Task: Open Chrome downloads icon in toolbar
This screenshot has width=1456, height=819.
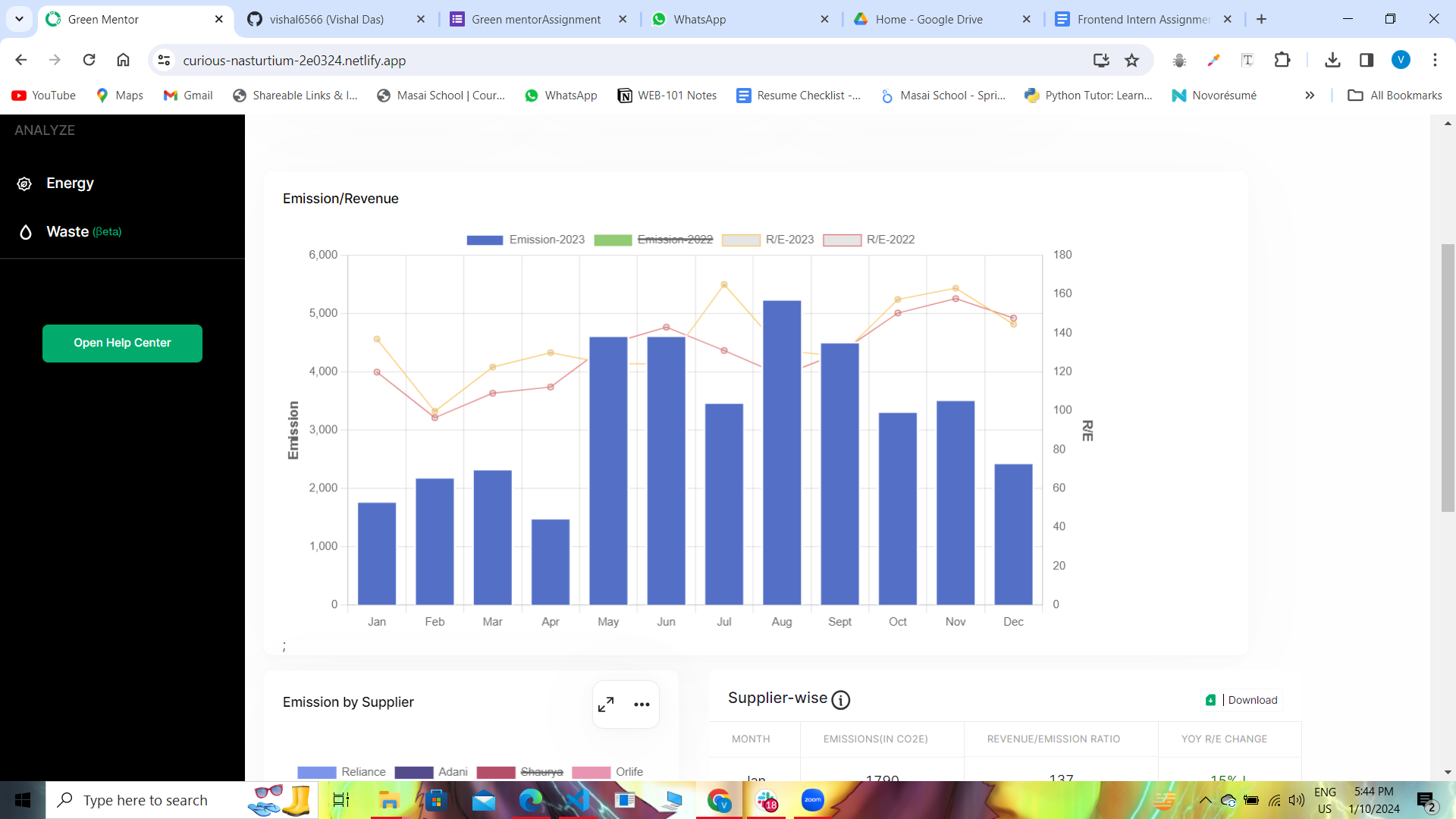Action: (x=1332, y=60)
